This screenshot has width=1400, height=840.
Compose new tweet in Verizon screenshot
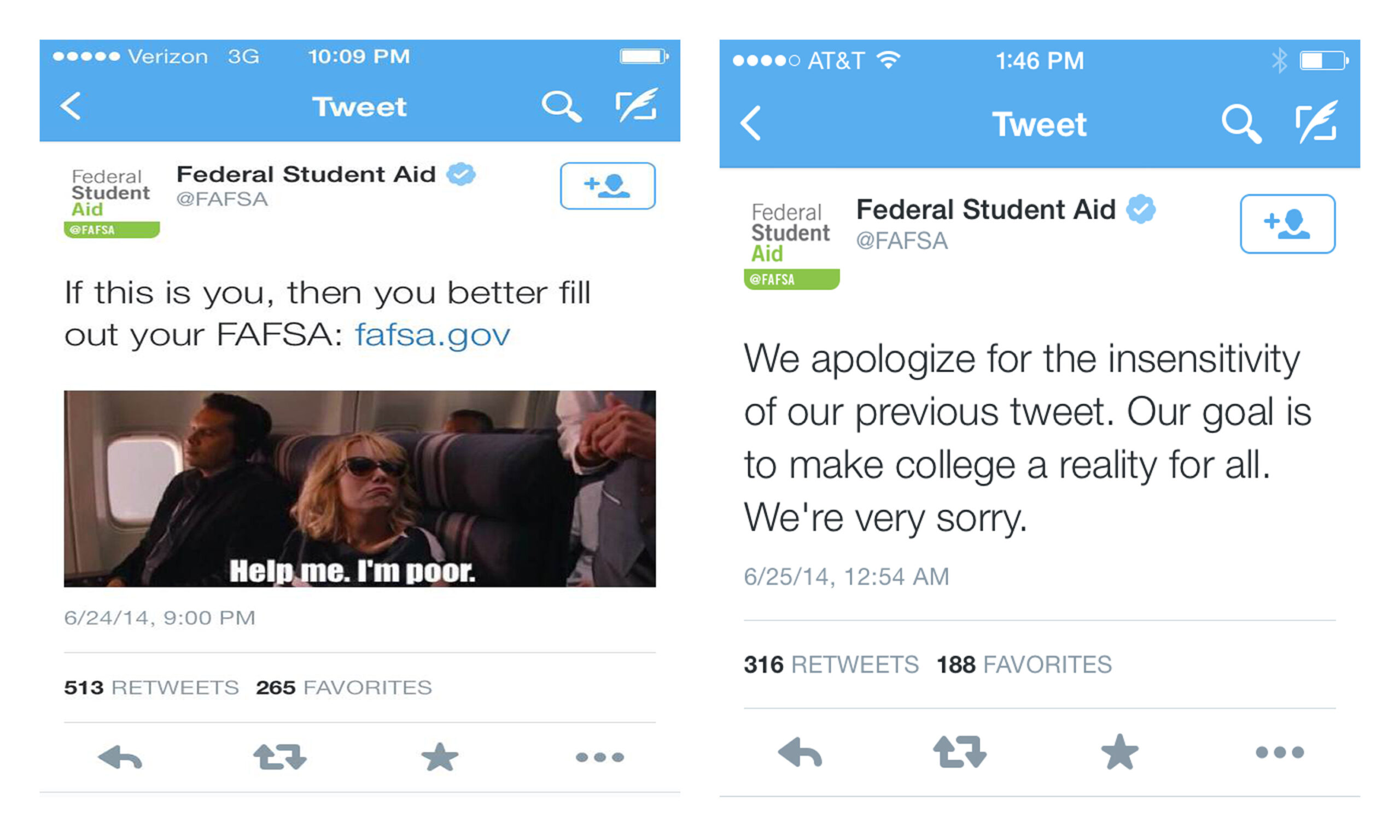pos(637,106)
